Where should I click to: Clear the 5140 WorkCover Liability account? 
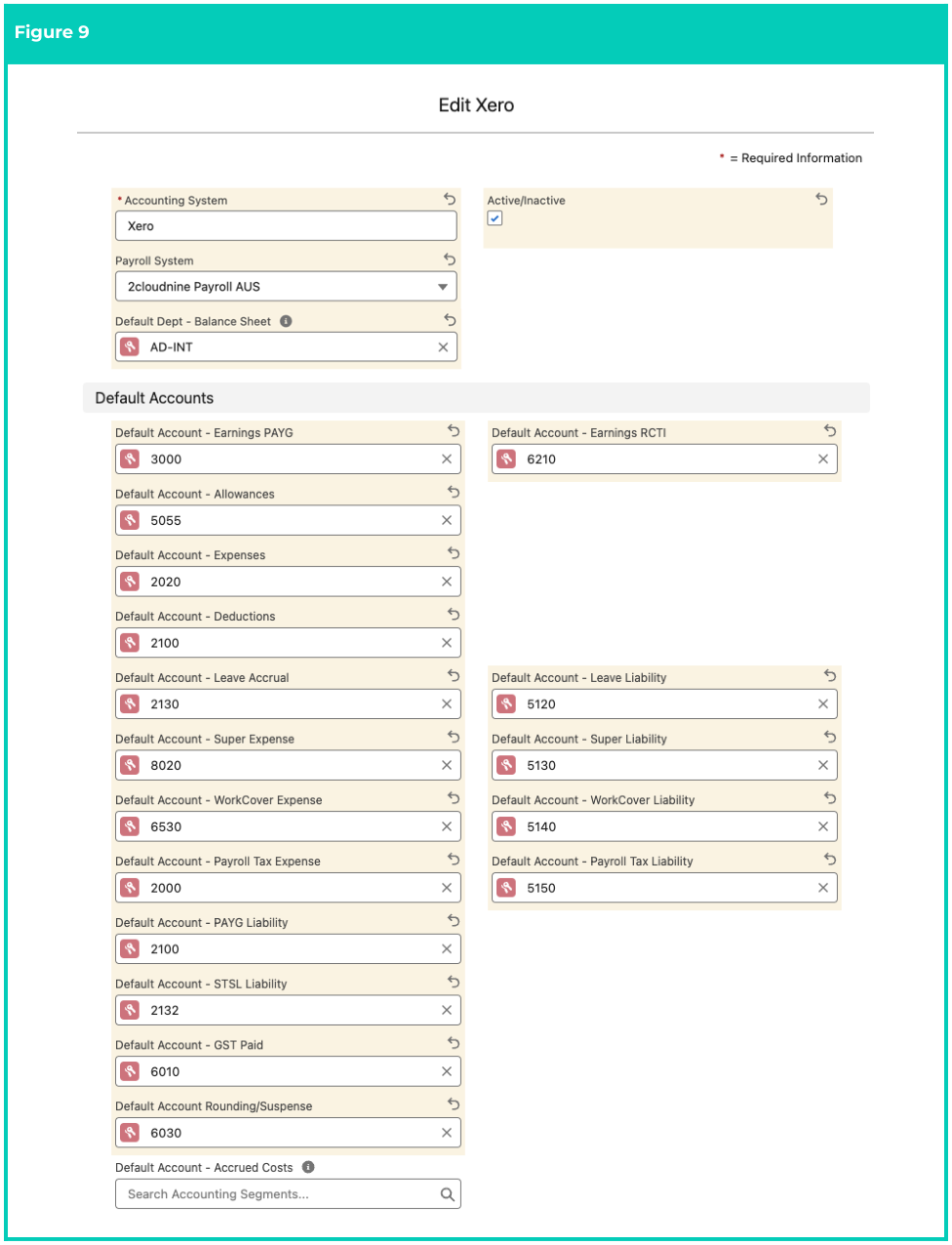pyautogui.click(x=823, y=827)
